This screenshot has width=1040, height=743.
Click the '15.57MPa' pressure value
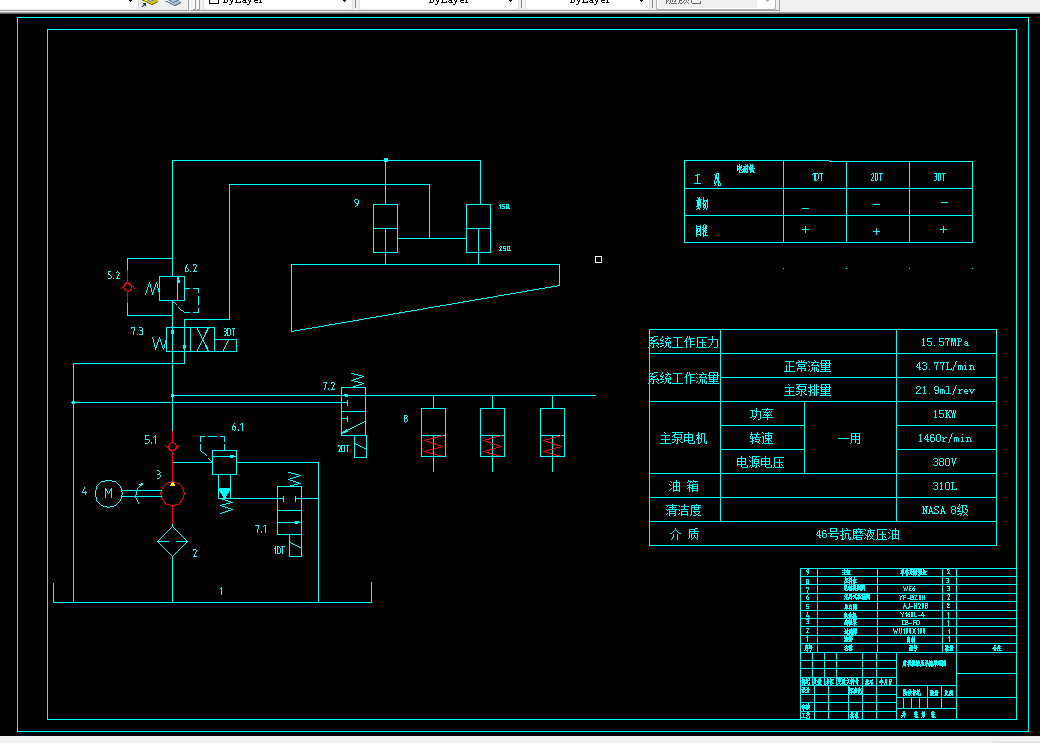pyautogui.click(x=944, y=342)
